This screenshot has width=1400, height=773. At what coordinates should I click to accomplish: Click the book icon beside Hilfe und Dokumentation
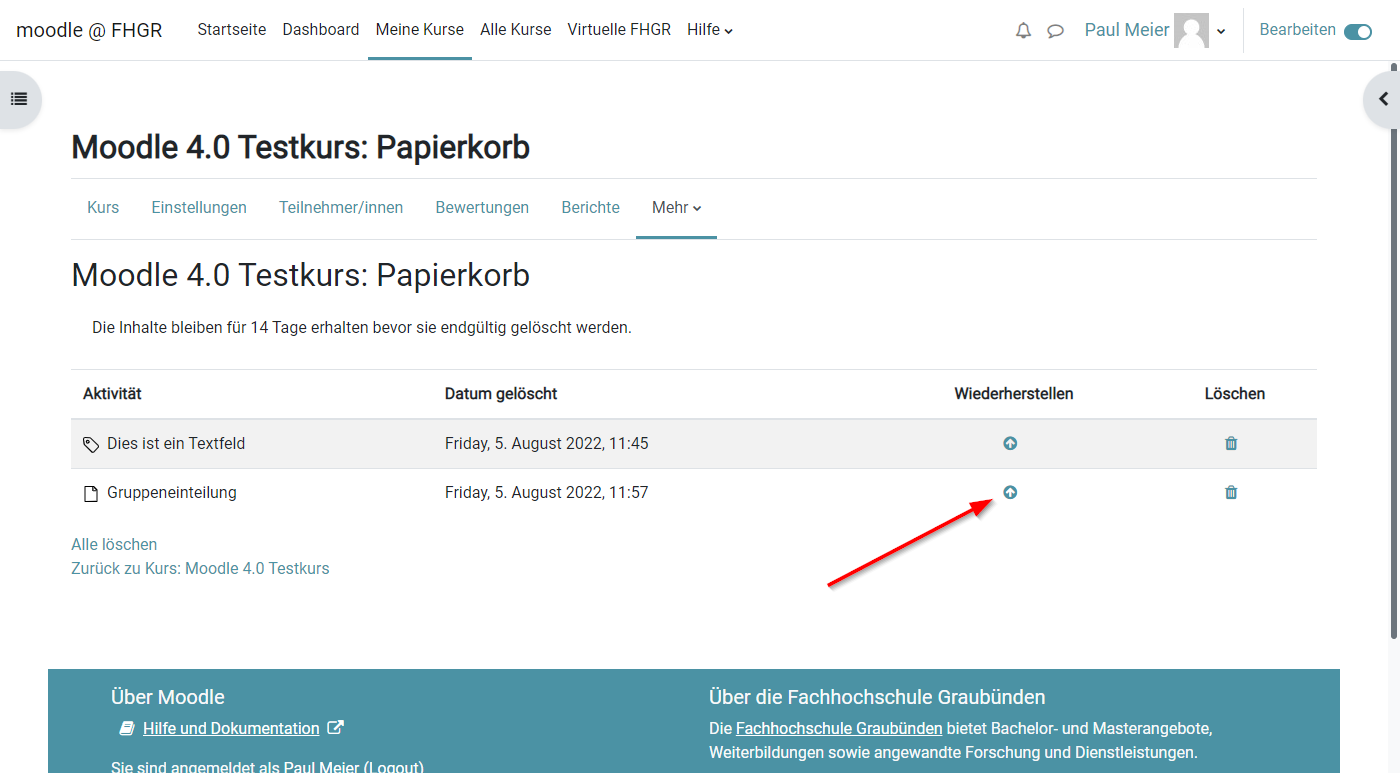(127, 729)
